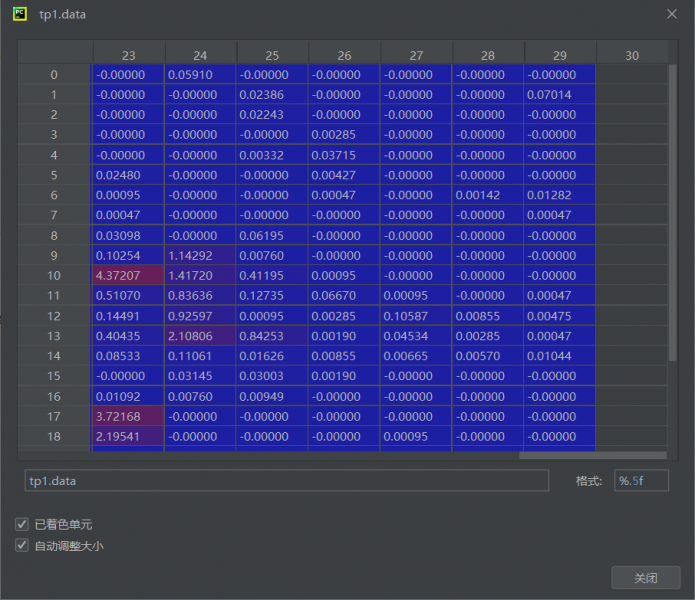Select column header 23
695x600 pixels.
tap(128, 56)
